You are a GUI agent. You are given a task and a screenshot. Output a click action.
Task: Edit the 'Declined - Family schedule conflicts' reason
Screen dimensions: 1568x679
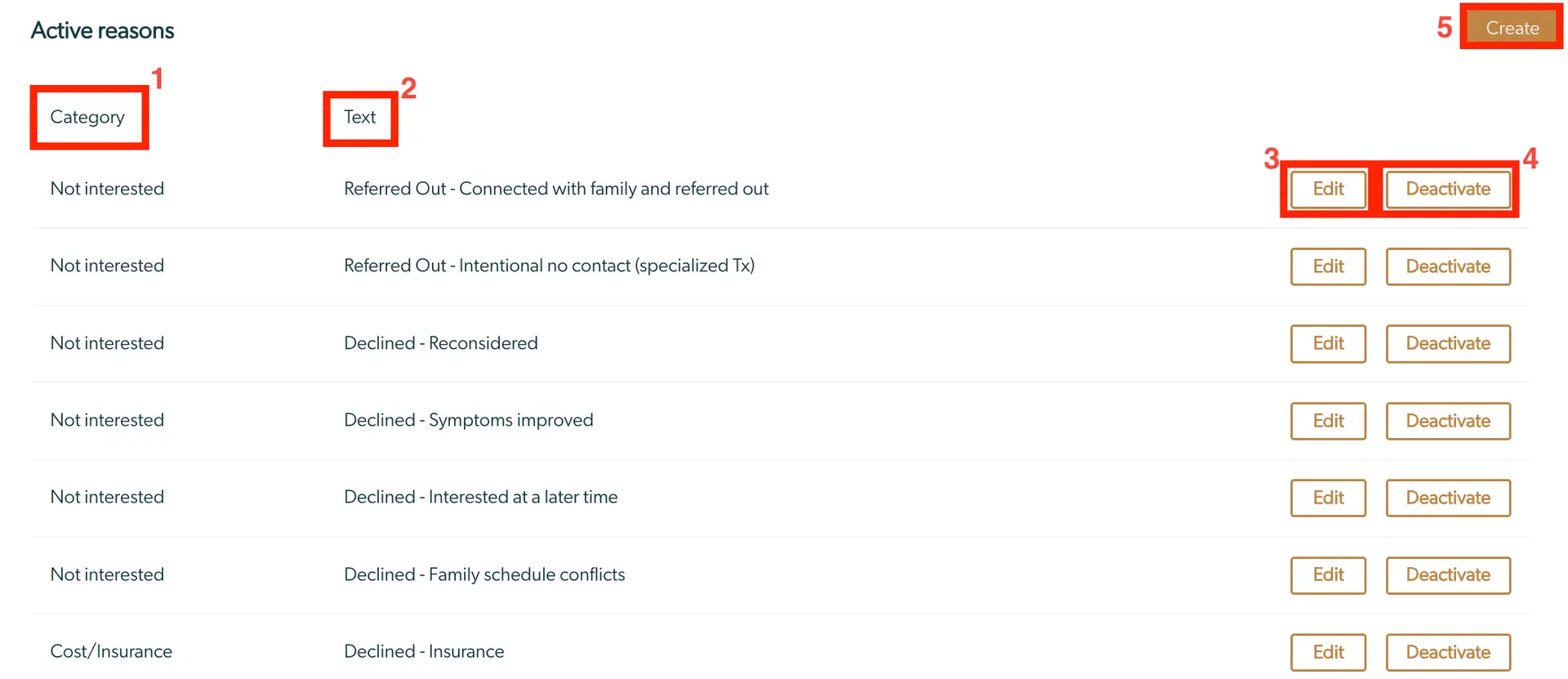pyautogui.click(x=1328, y=575)
